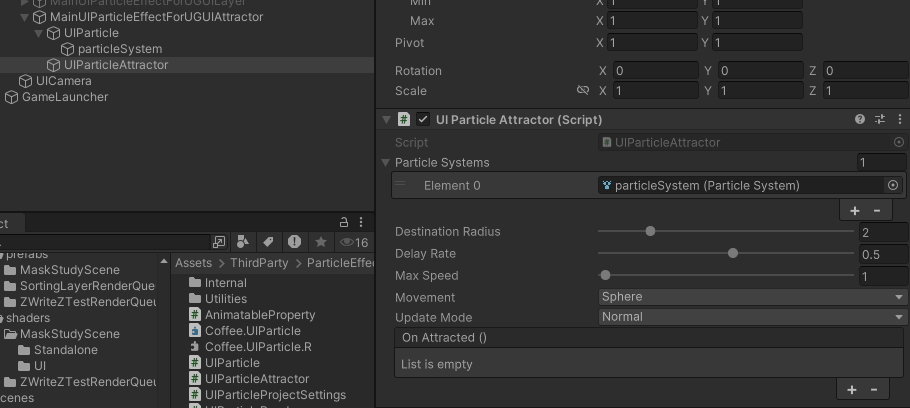The height and width of the screenshot is (408, 910).
Task: Click Assets in Project breadcrumb path
Action: coord(194,263)
